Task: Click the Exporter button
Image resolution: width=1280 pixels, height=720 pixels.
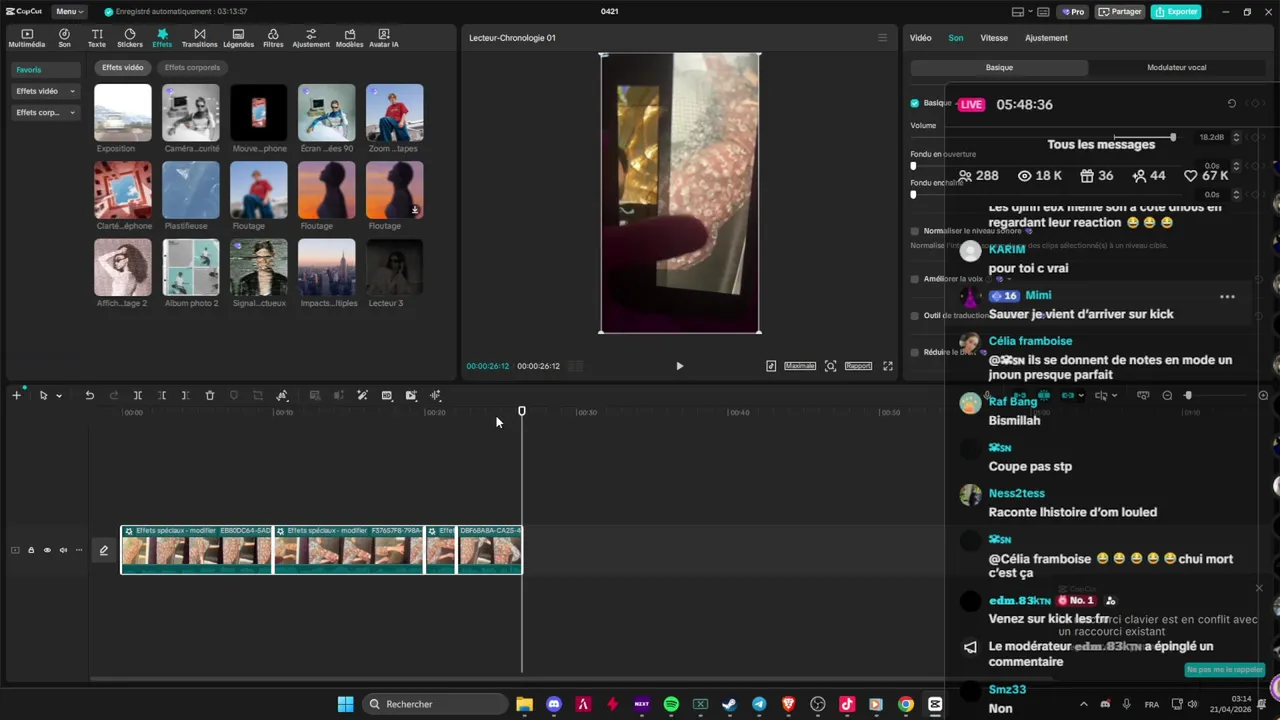Action: [1176, 12]
